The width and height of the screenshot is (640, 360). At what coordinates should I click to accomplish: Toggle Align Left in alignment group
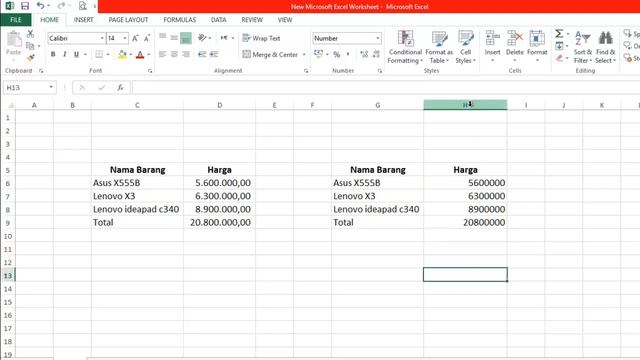(x=162, y=54)
